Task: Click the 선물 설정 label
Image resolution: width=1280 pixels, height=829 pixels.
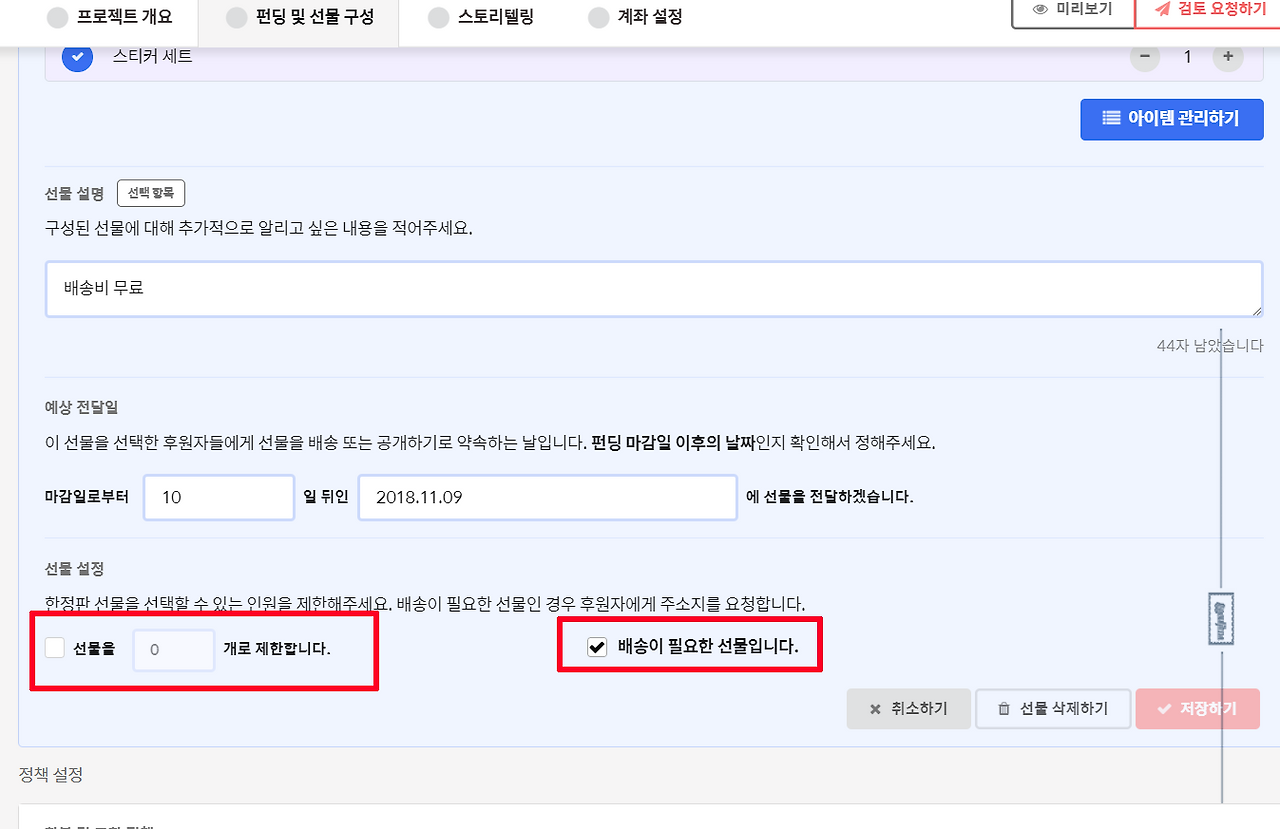Action: 75,569
